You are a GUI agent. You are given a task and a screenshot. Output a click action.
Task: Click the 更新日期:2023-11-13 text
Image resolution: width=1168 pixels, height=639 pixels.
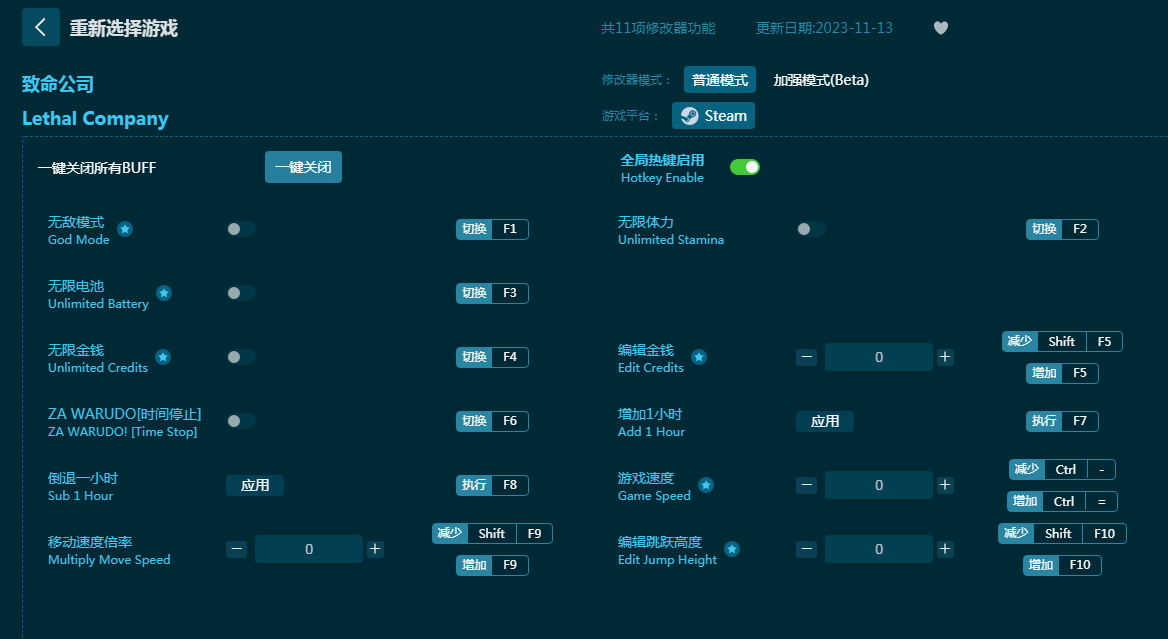click(x=824, y=28)
